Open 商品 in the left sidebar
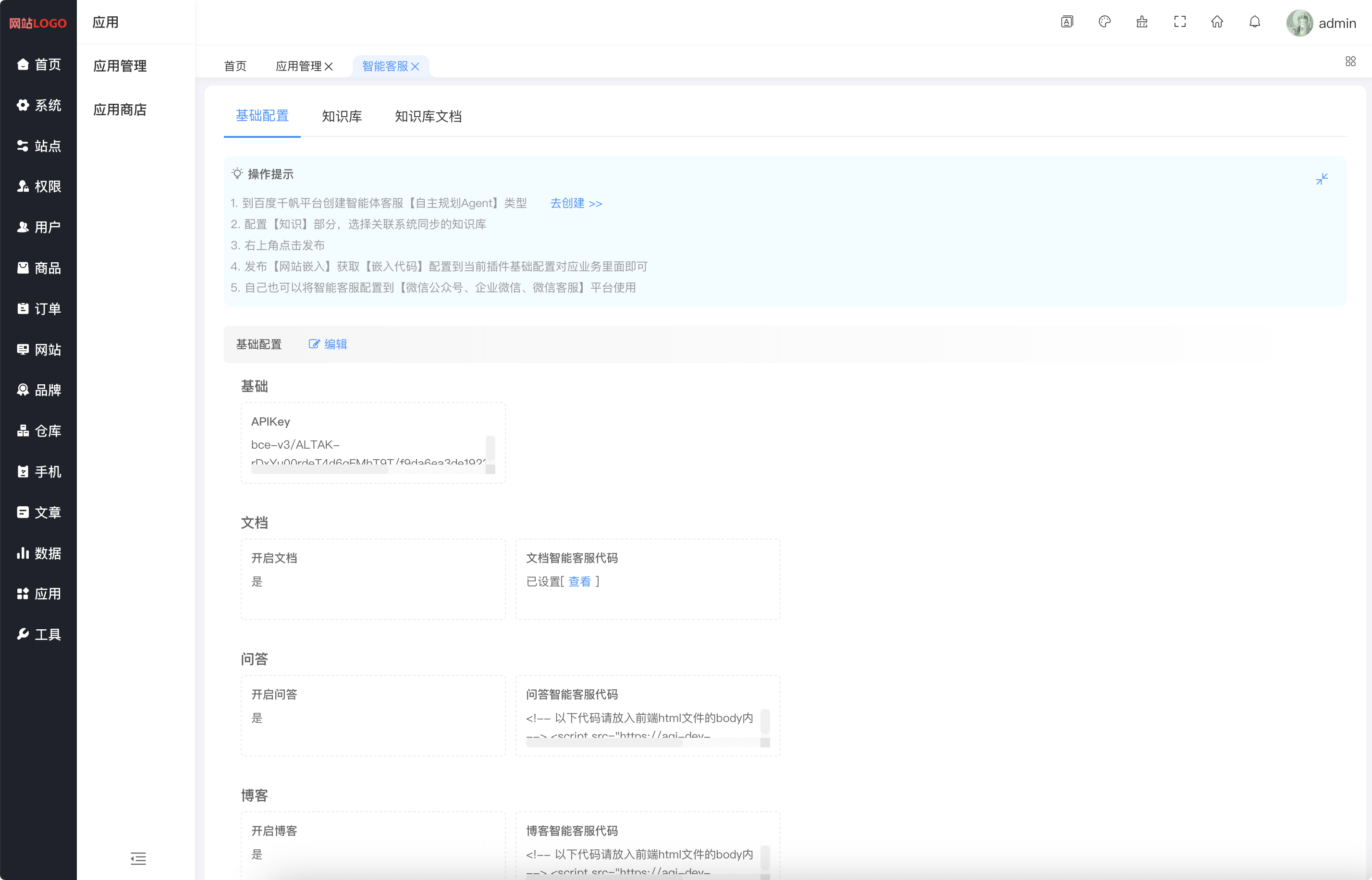The height and width of the screenshot is (880, 1372). [39, 268]
